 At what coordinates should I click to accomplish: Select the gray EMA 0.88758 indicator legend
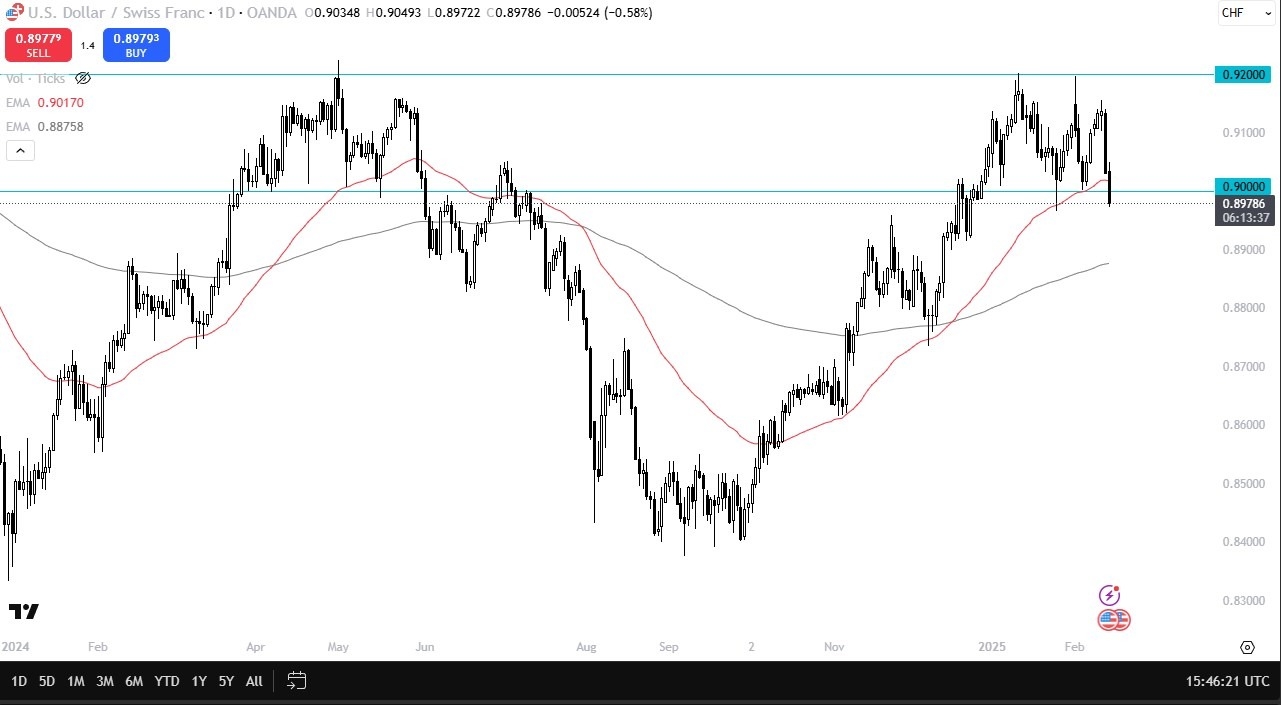coord(45,126)
